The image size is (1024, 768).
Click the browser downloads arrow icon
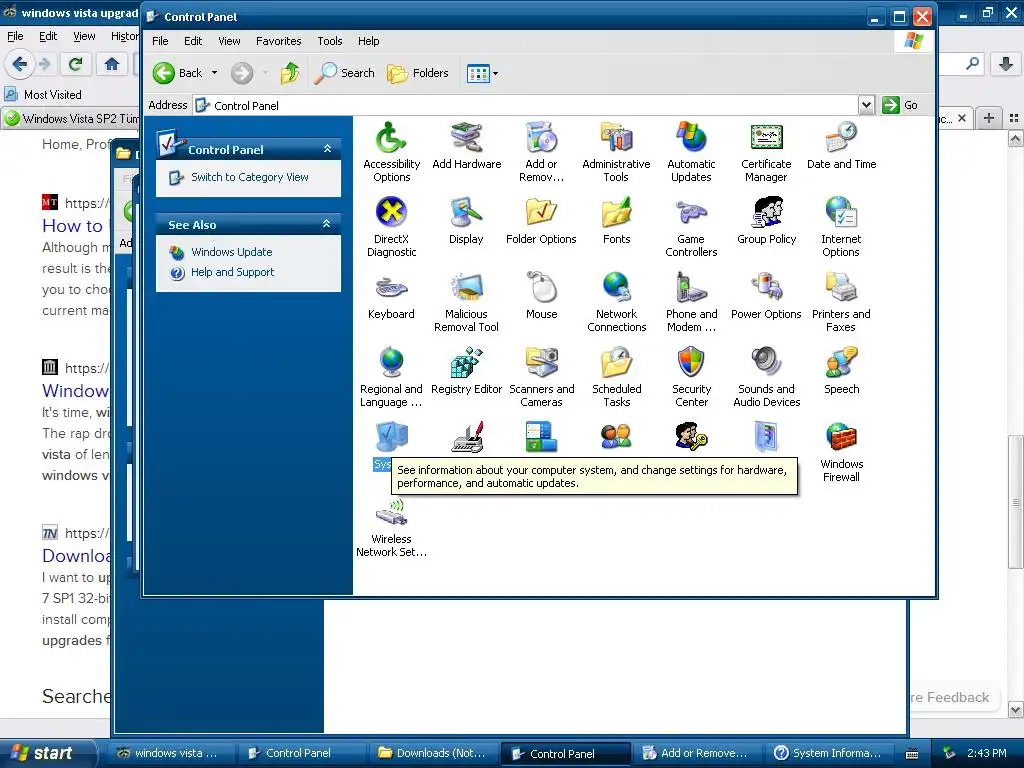pyautogui.click(x=1006, y=64)
